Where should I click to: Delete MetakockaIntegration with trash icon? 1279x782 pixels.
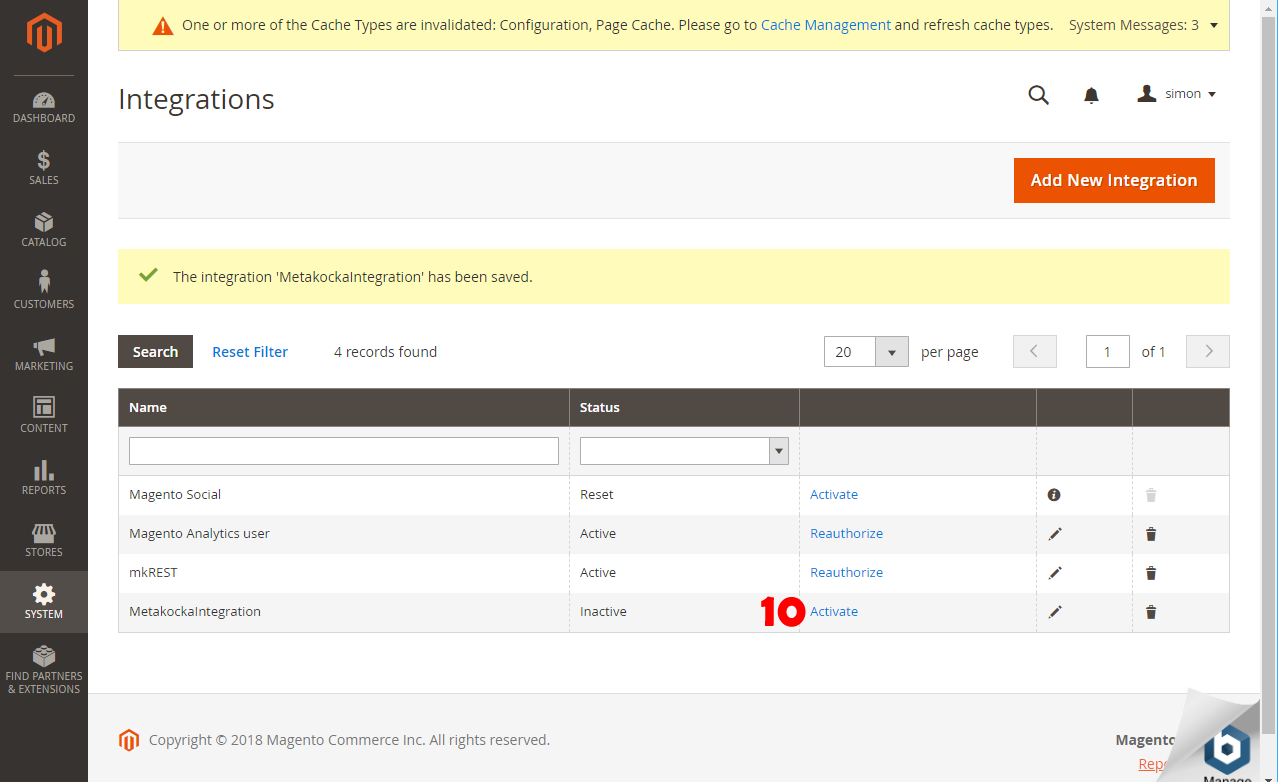(1151, 612)
